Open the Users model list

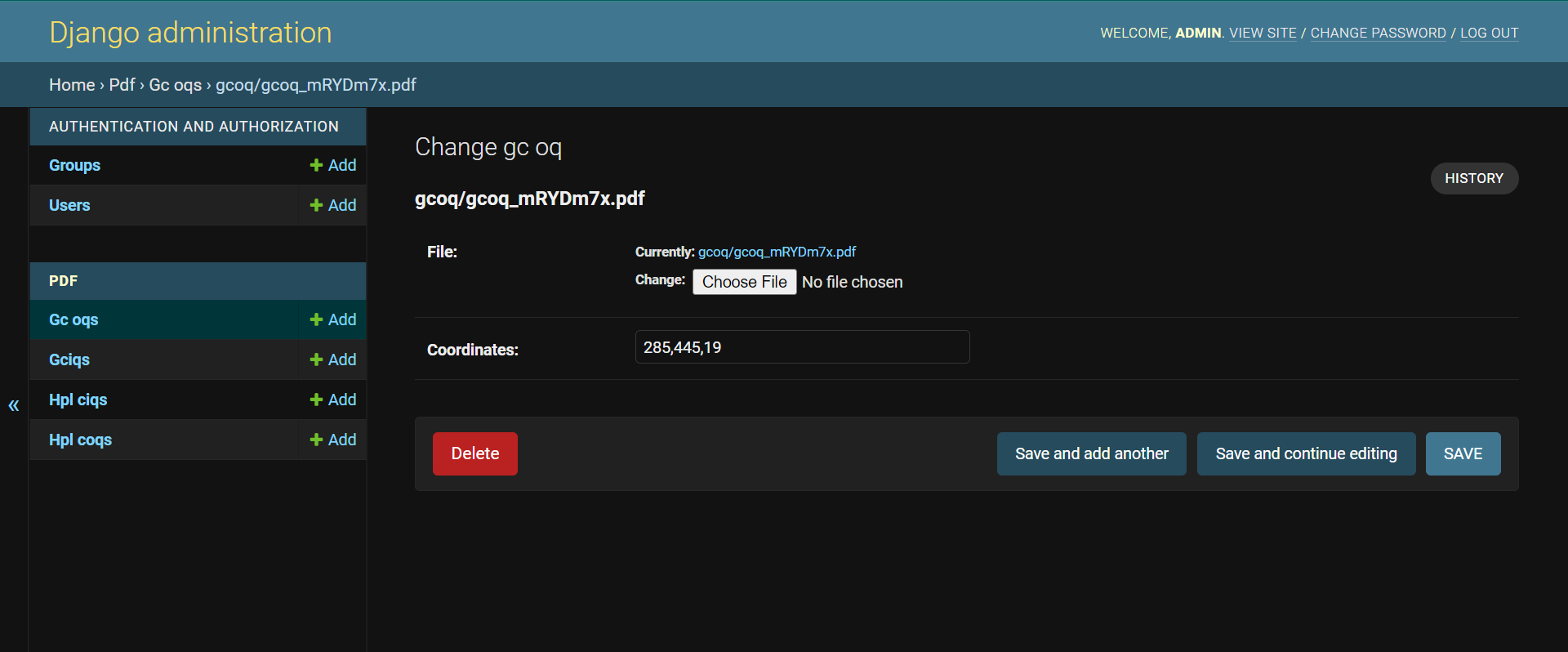(x=69, y=205)
